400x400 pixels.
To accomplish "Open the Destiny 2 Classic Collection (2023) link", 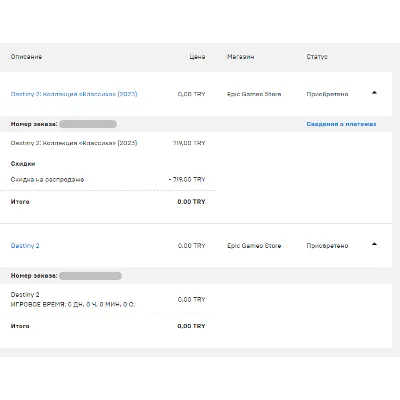I will point(74,94).
